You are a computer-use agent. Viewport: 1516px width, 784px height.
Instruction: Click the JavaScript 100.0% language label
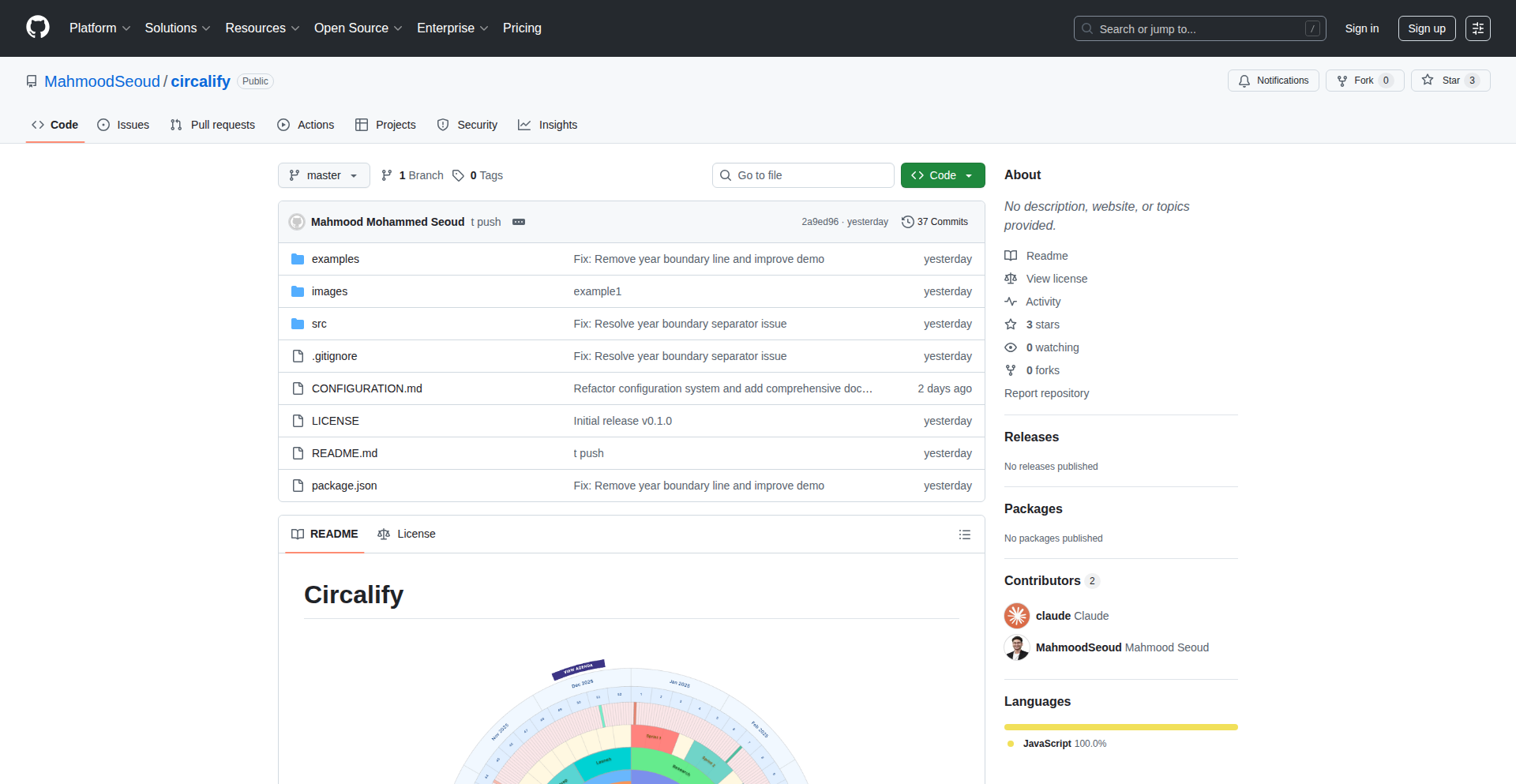coord(1057,744)
